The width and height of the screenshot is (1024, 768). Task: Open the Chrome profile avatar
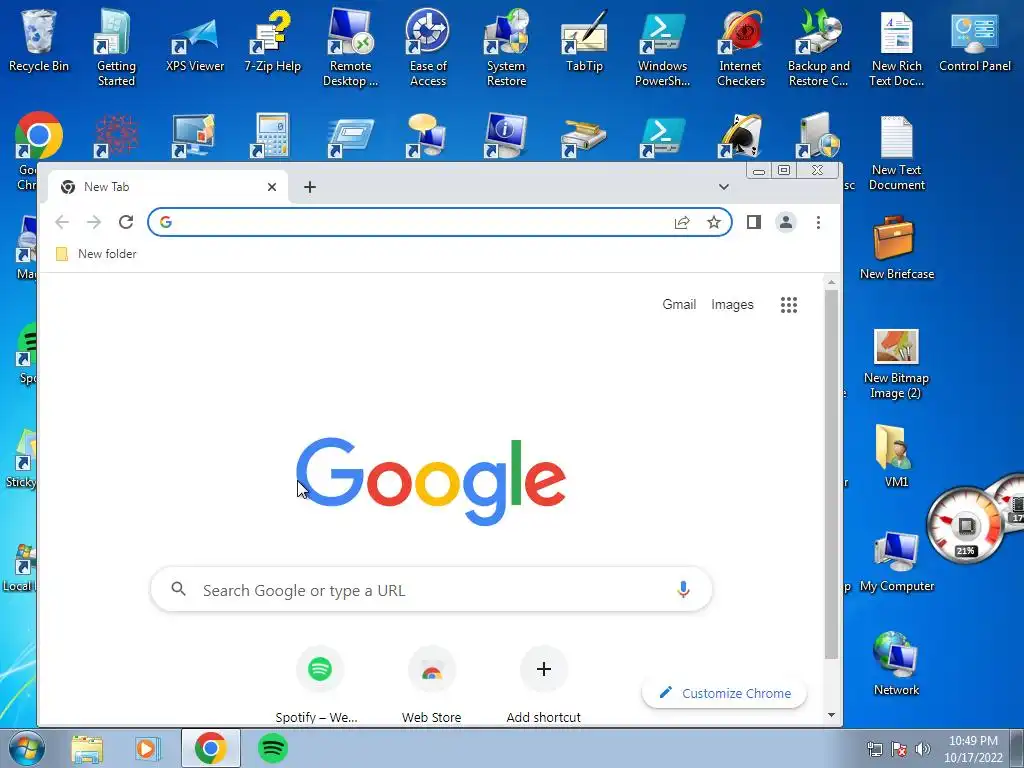pos(786,222)
